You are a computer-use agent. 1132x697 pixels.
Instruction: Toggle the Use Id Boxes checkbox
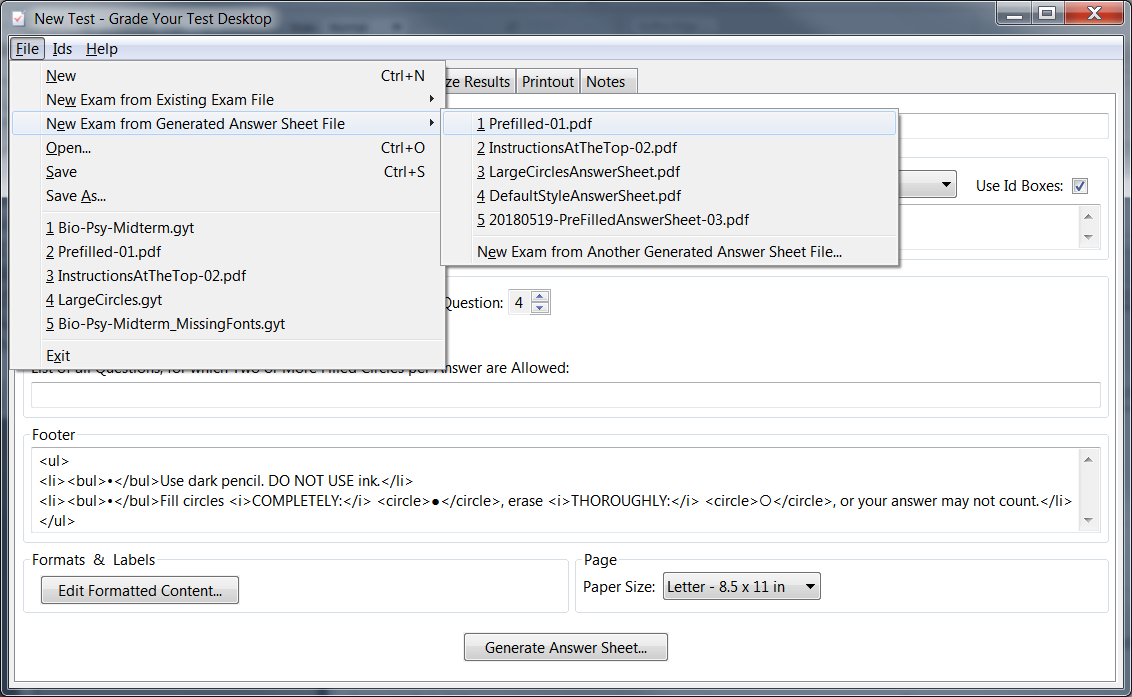1079,186
